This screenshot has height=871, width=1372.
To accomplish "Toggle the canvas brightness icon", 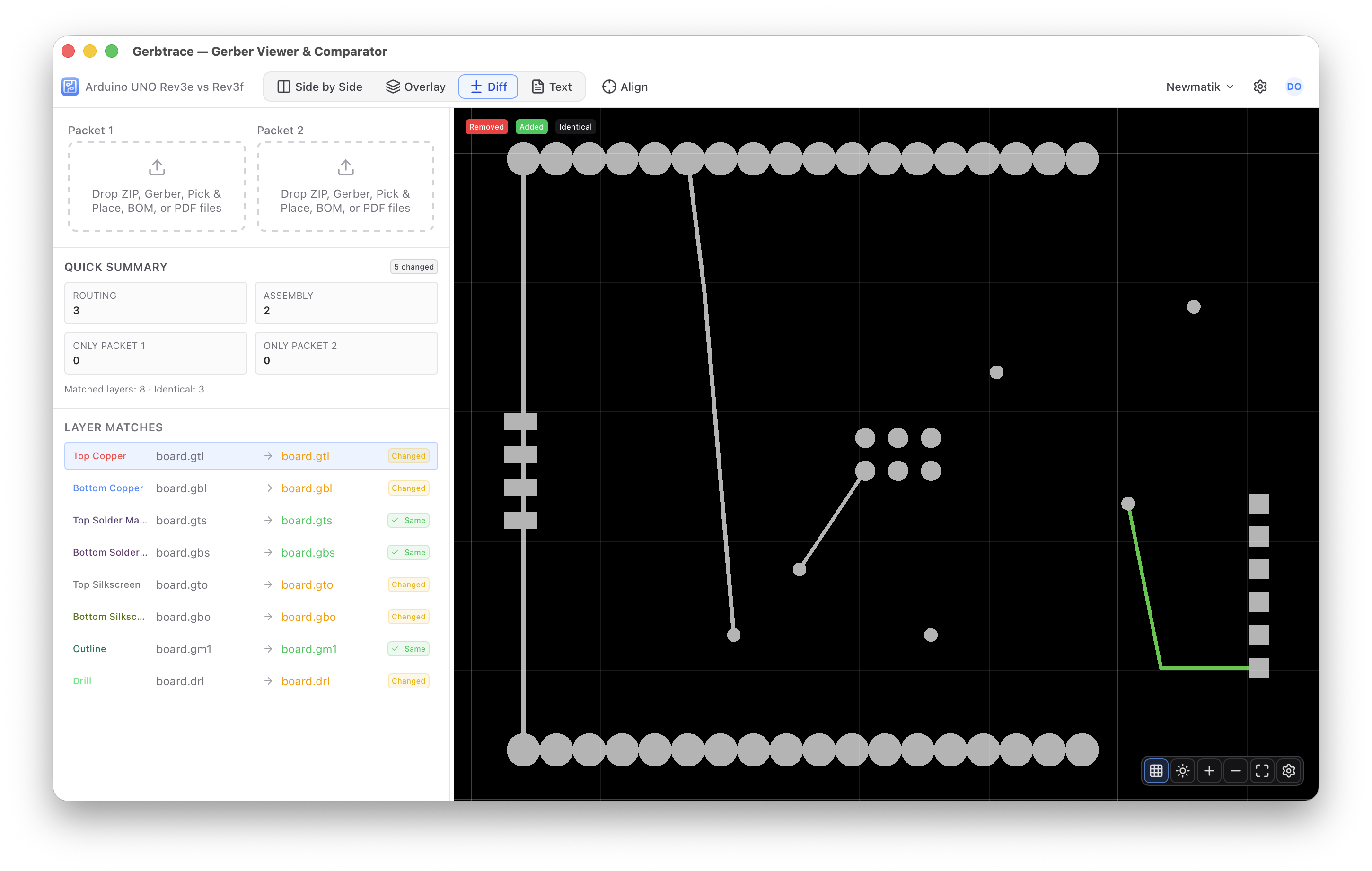I will click(x=1182, y=771).
